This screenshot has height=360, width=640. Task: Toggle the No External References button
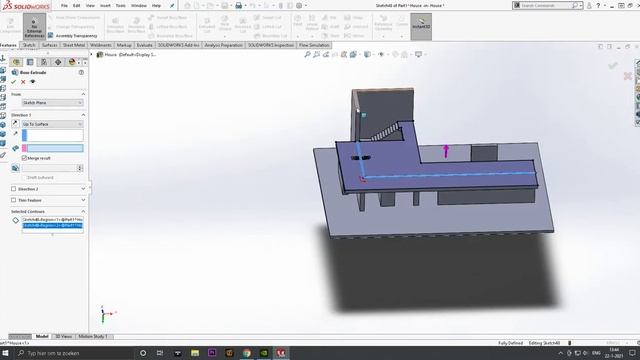pyautogui.click(x=34, y=26)
